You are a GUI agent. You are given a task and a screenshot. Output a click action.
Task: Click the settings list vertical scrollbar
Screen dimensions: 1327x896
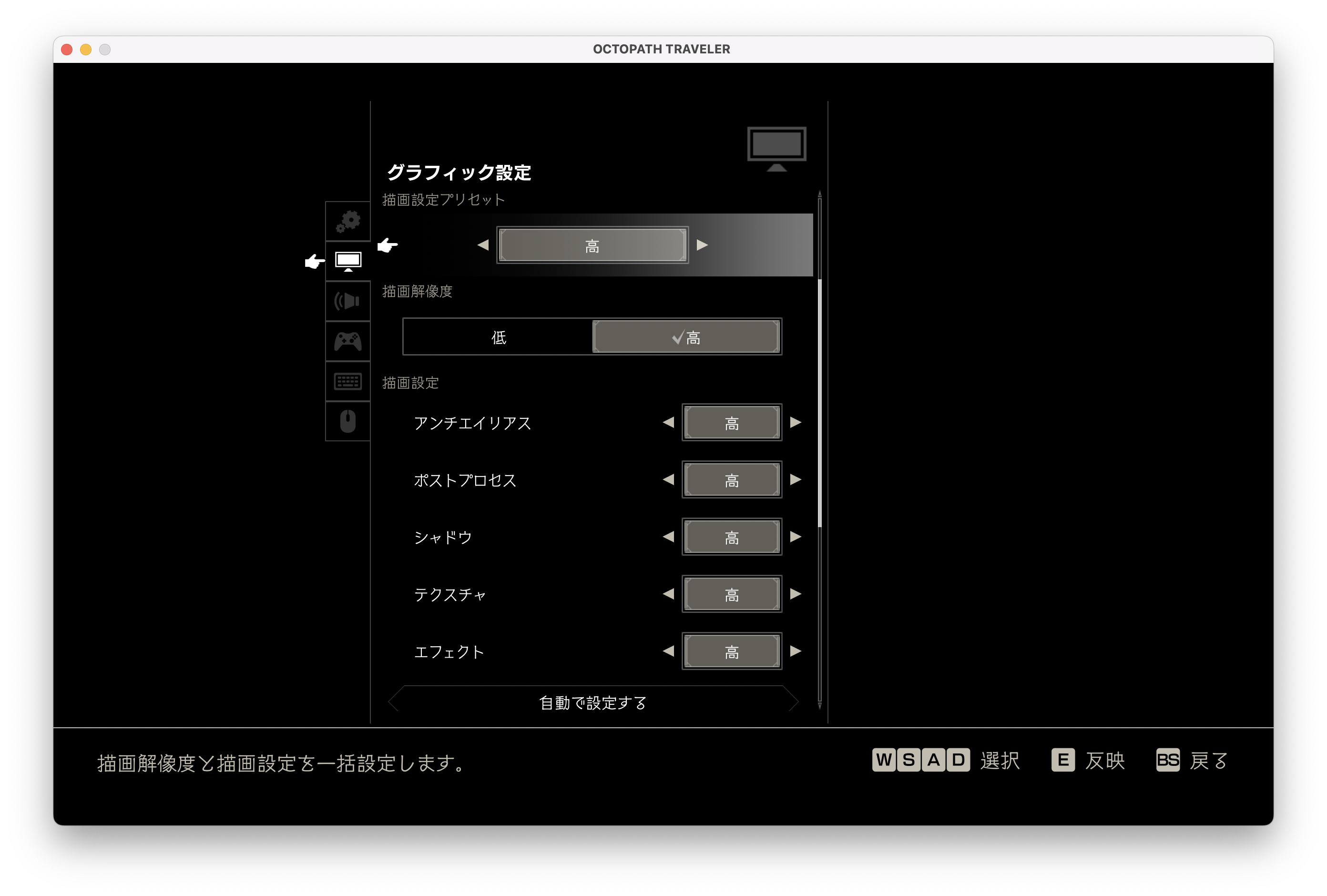tap(819, 403)
